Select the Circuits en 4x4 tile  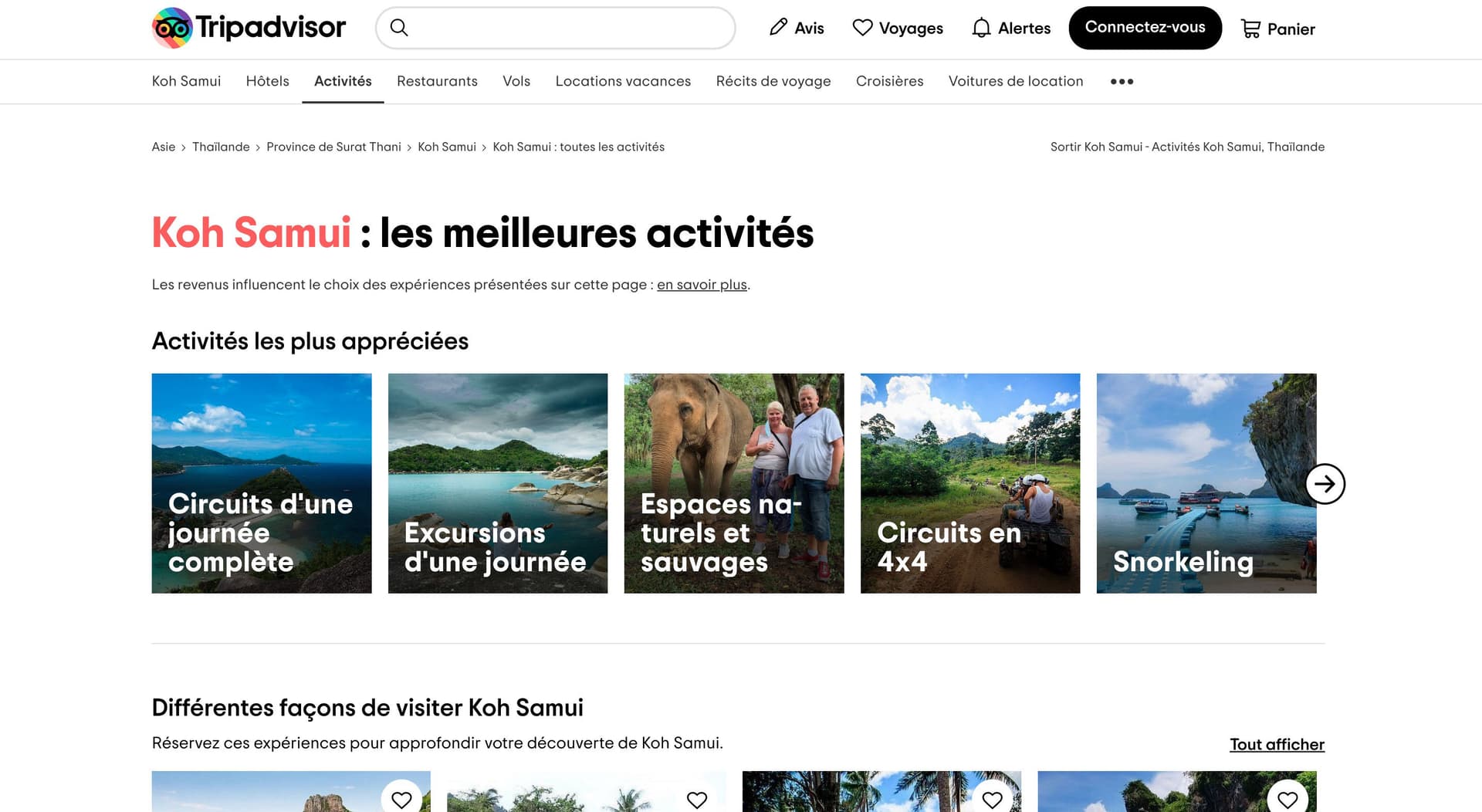(x=969, y=483)
